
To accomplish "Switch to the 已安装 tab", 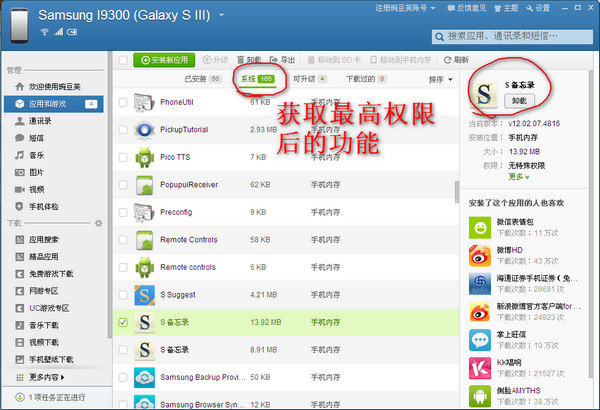I will (x=203, y=79).
